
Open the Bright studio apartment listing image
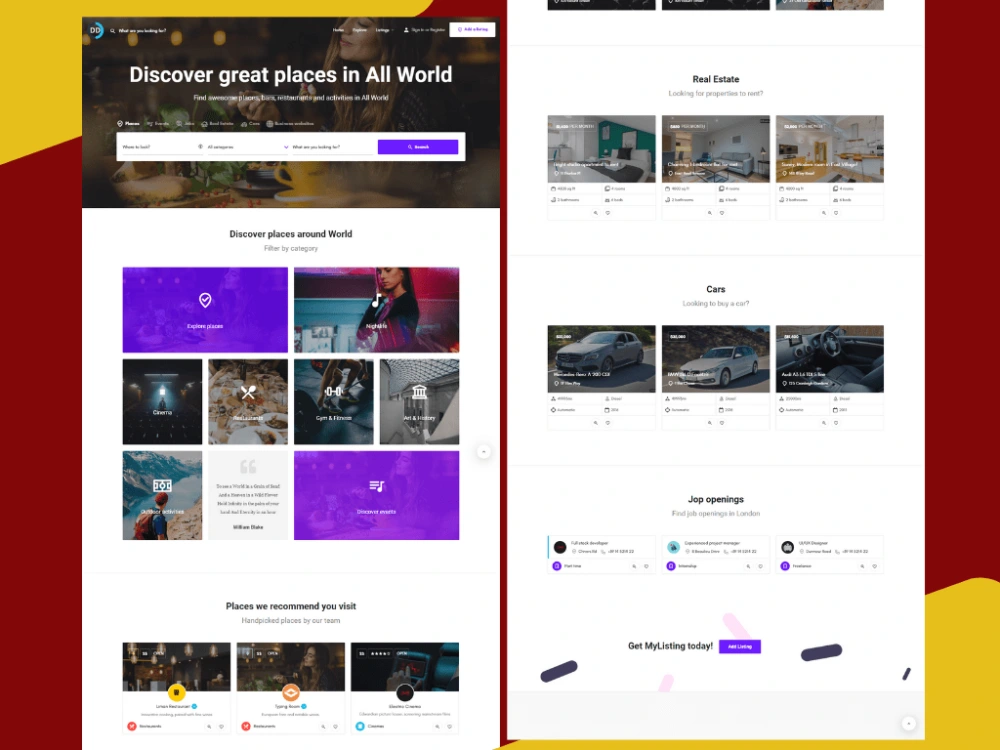601,149
